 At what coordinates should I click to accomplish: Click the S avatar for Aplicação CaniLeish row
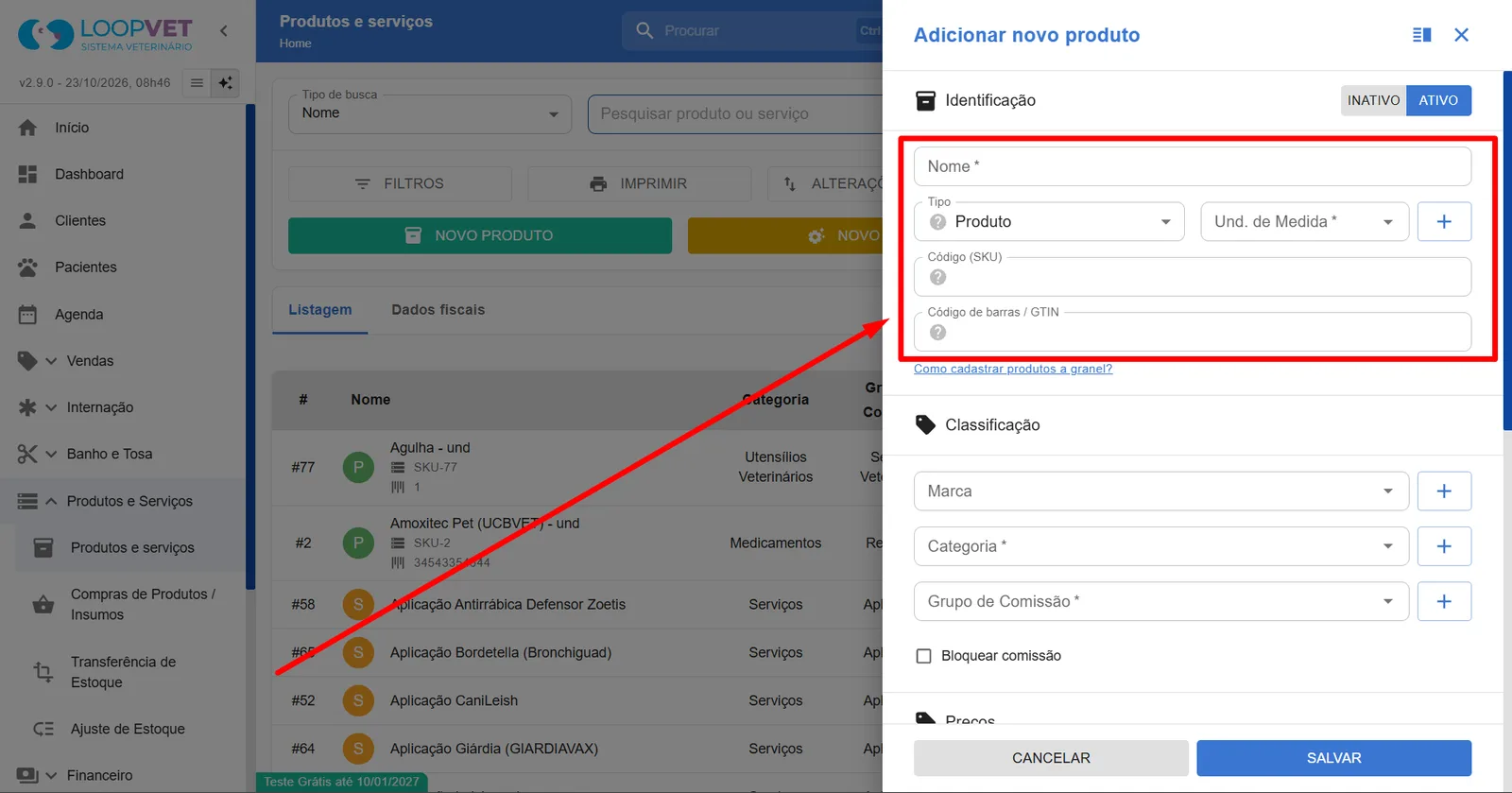(x=358, y=700)
